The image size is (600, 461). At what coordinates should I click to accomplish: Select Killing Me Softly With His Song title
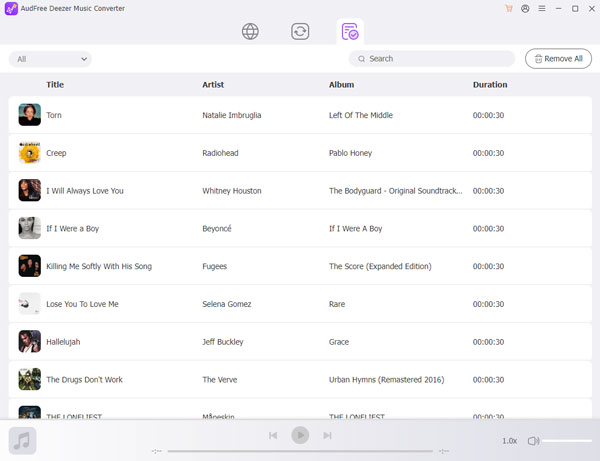pyautogui.click(x=99, y=266)
